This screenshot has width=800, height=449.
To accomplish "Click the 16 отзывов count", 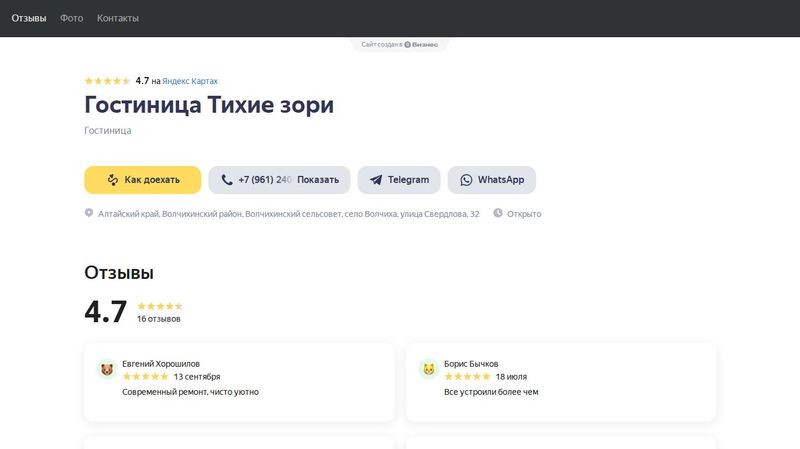I will click(159, 319).
